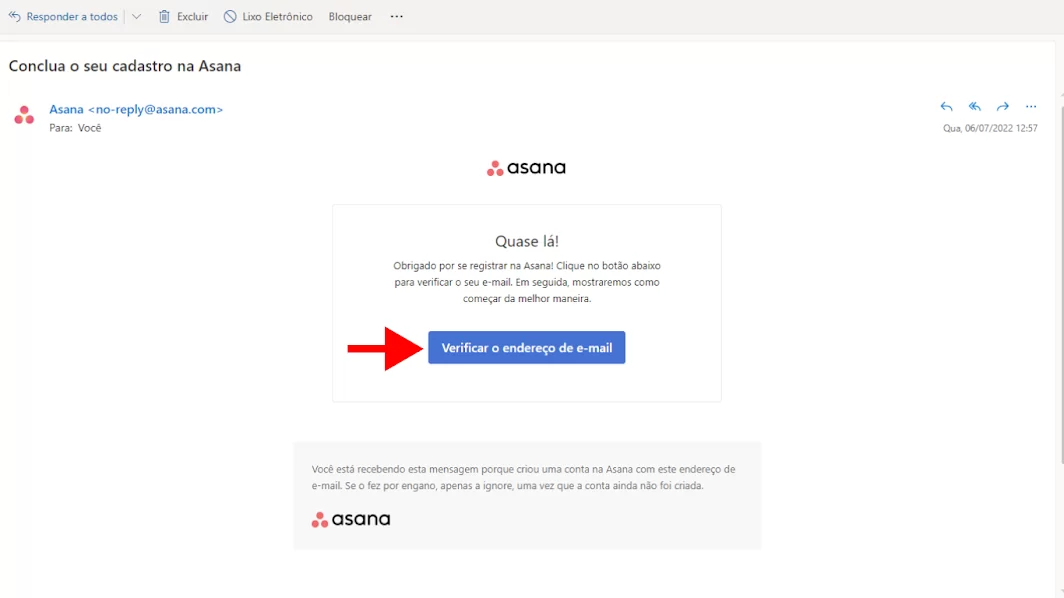This screenshot has height=598, width=1064.
Task: Open message more actions ellipsis near the date
Action: pyautogui.click(x=1031, y=107)
